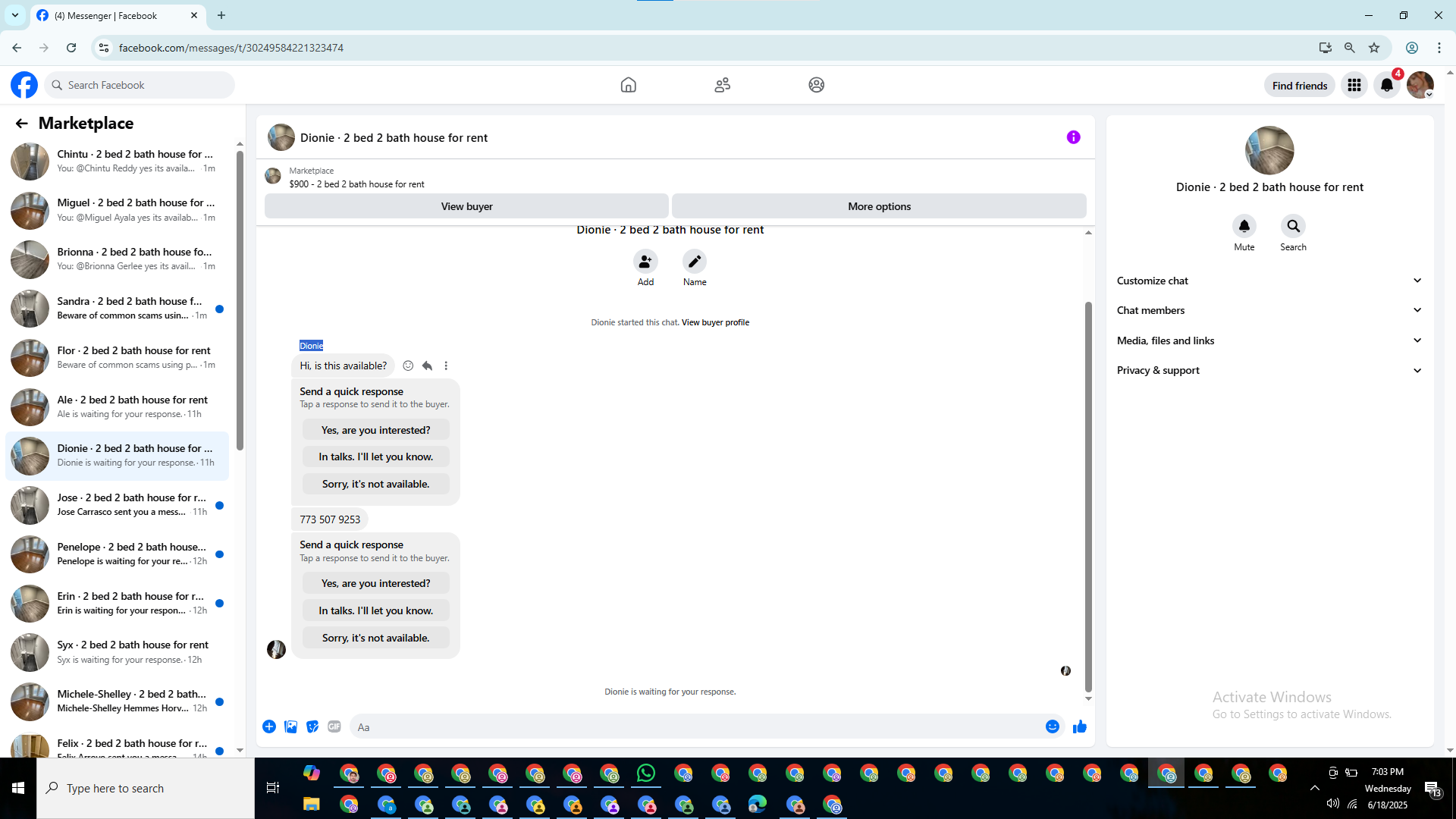Click the More options button
The width and height of the screenshot is (1456, 819).
tap(879, 206)
